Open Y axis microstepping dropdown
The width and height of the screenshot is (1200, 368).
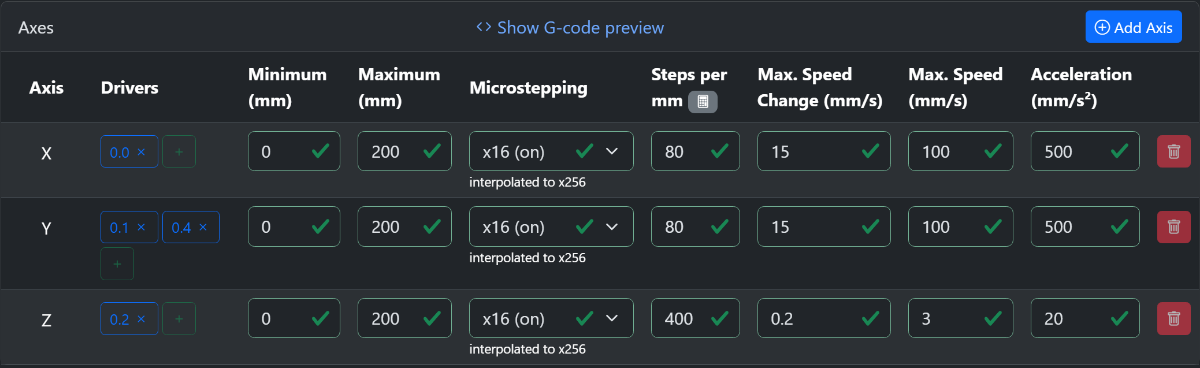point(551,227)
